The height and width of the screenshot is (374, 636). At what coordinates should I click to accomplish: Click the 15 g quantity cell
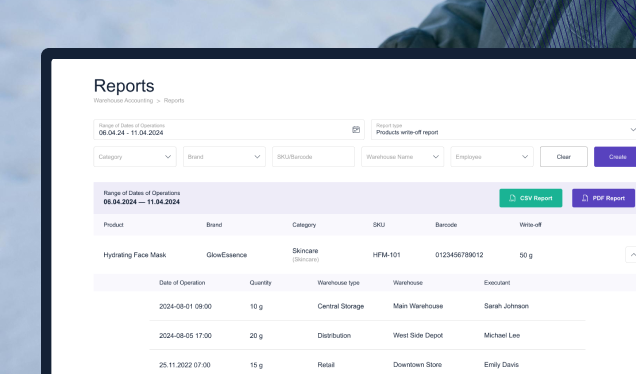256,365
